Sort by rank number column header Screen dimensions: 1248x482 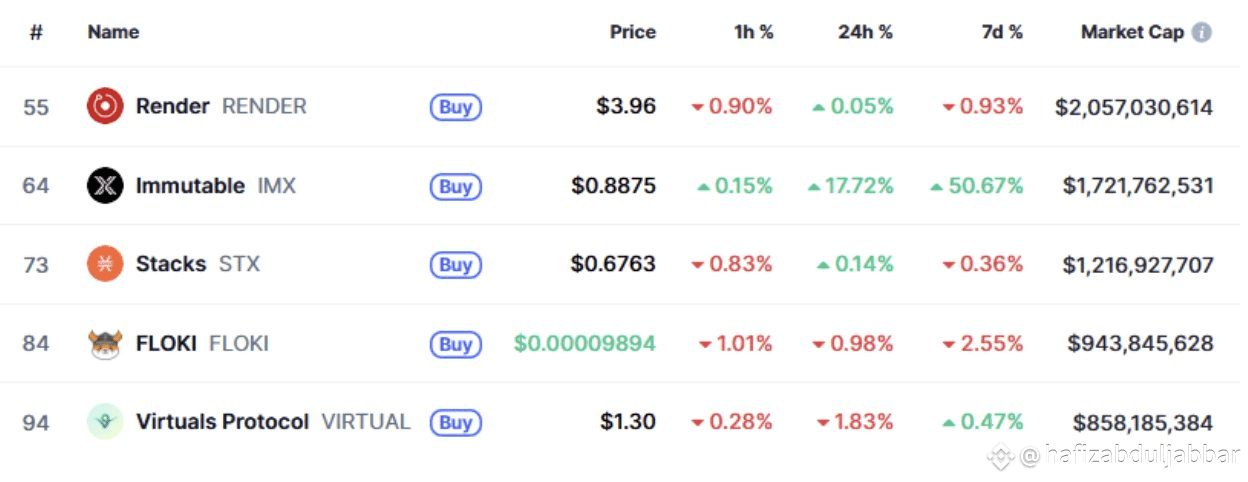[x=36, y=32]
